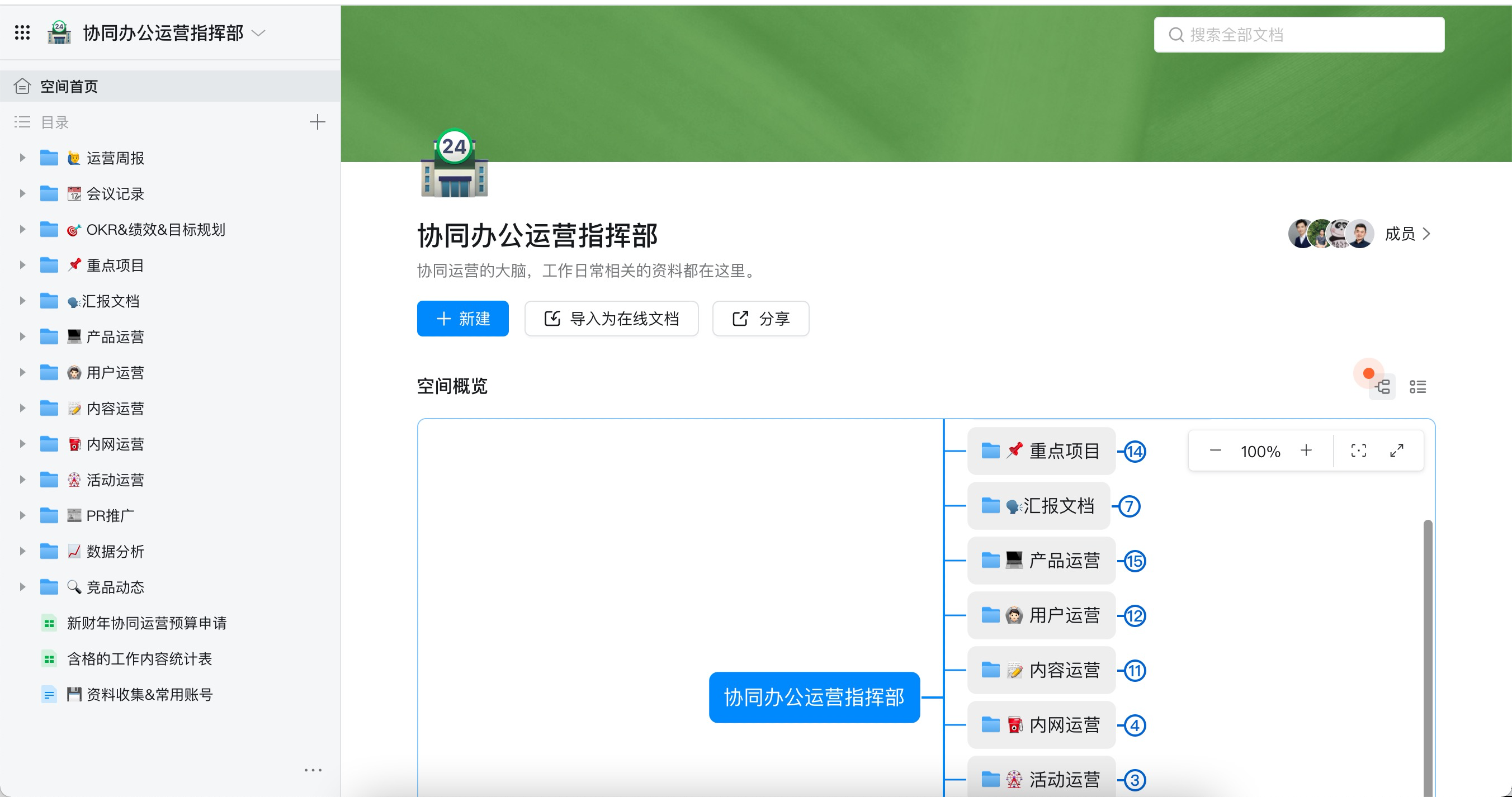Click the 新建 button
Viewport: 1512px width, 797px height.
click(x=462, y=318)
